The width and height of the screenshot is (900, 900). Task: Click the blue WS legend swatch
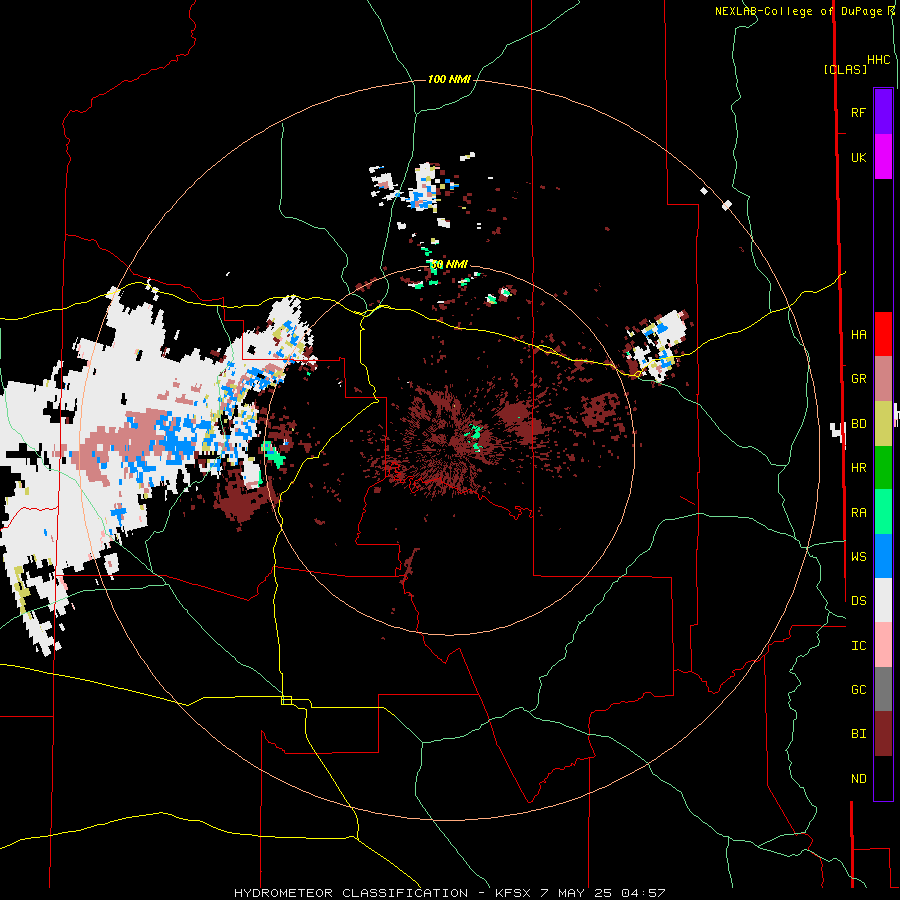tap(883, 556)
